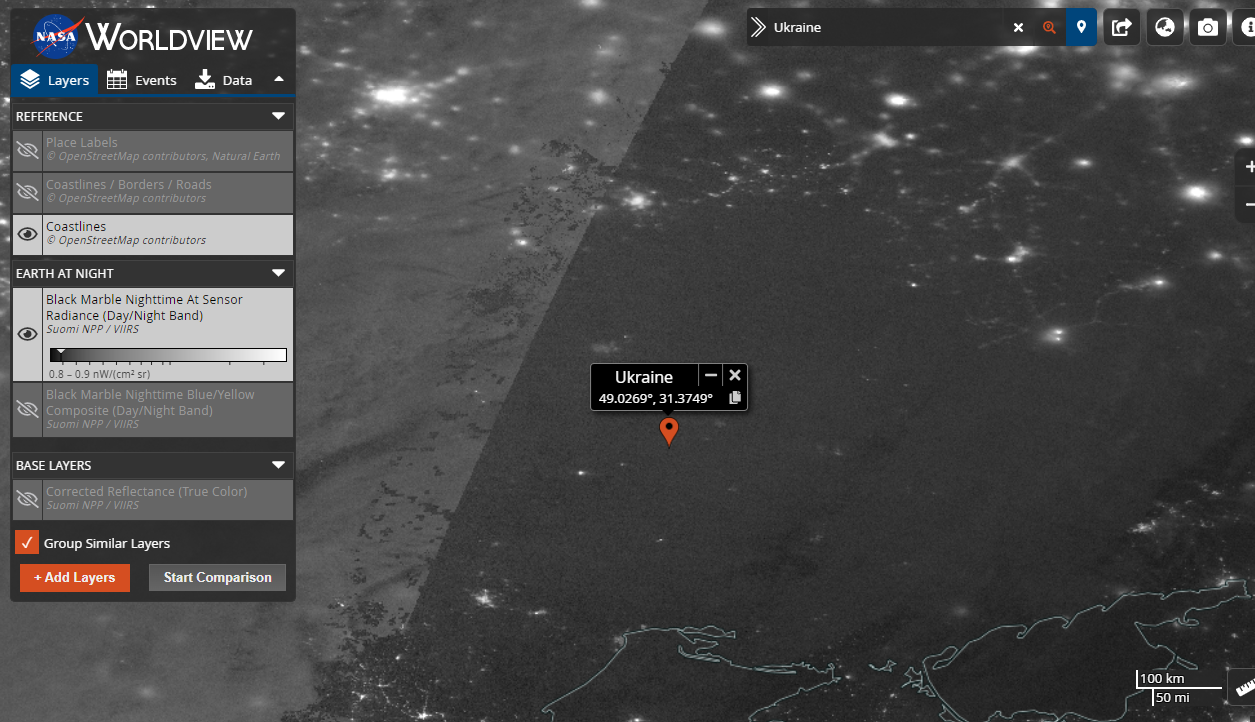1255x722 pixels.
Task: Click the NASA Worldview logo
Action: [142, 38]
